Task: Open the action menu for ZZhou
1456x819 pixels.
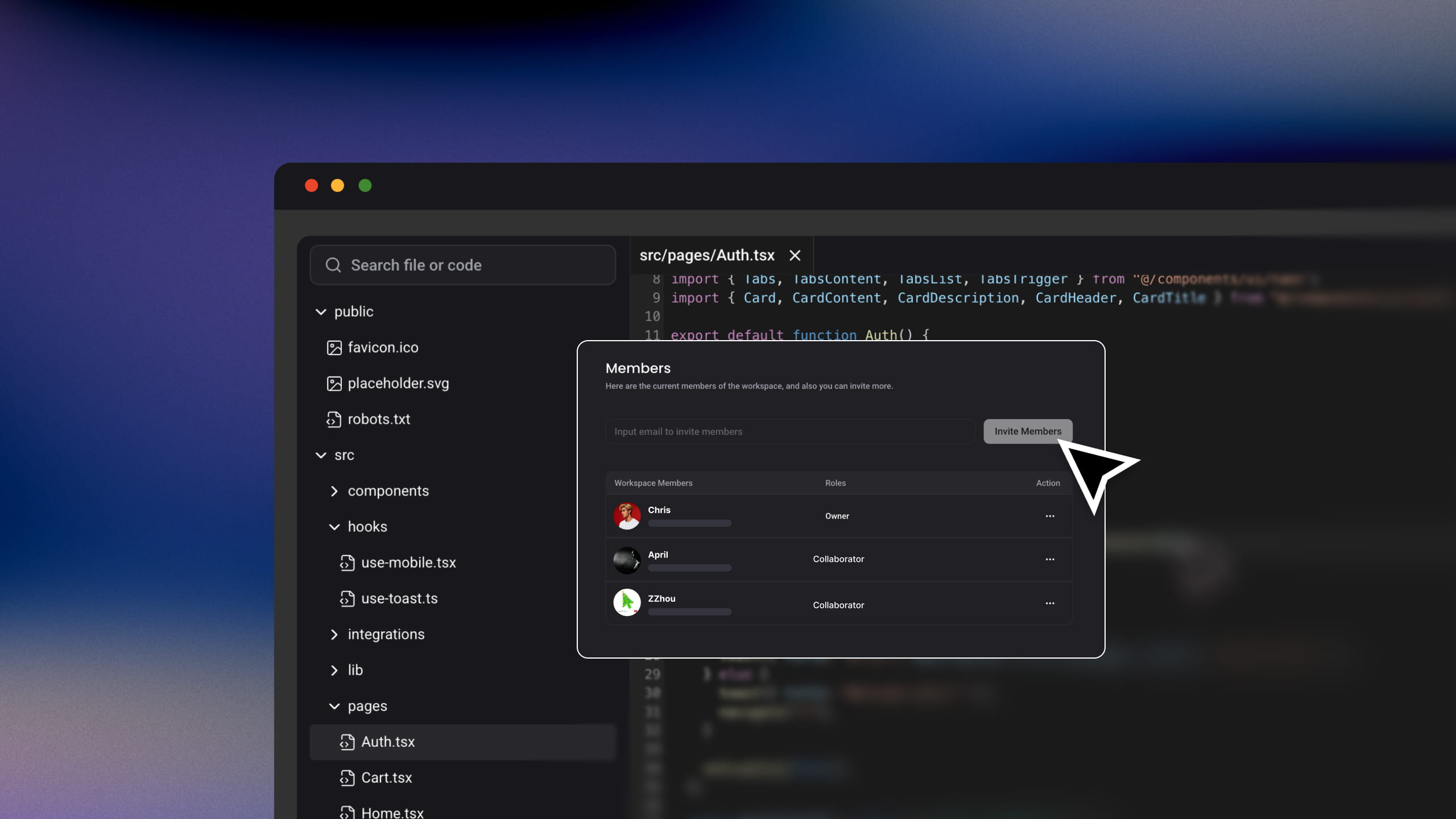Action: point(1050,603)
